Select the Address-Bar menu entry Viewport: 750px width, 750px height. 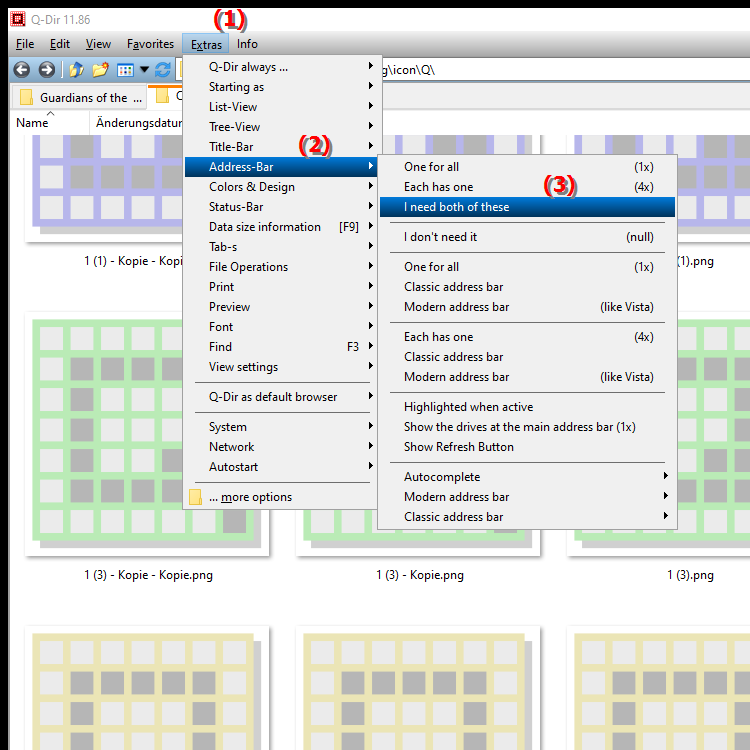(281, 167)
